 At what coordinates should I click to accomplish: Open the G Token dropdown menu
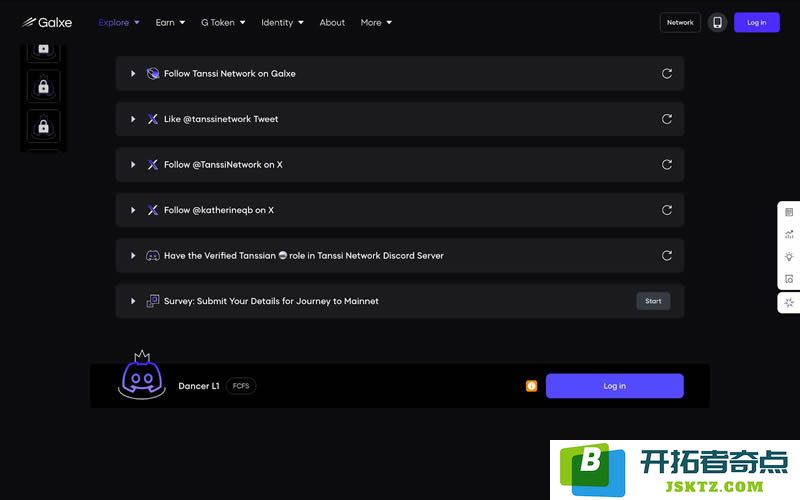pos(223,22)
